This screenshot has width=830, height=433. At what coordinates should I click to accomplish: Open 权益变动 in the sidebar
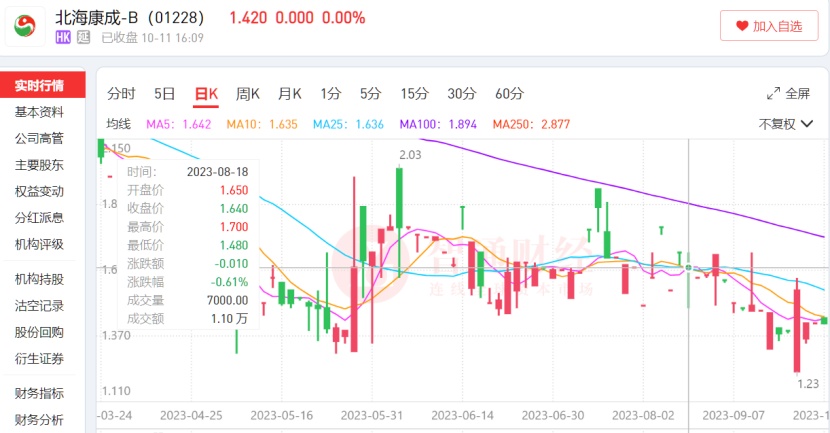(39, 192)
